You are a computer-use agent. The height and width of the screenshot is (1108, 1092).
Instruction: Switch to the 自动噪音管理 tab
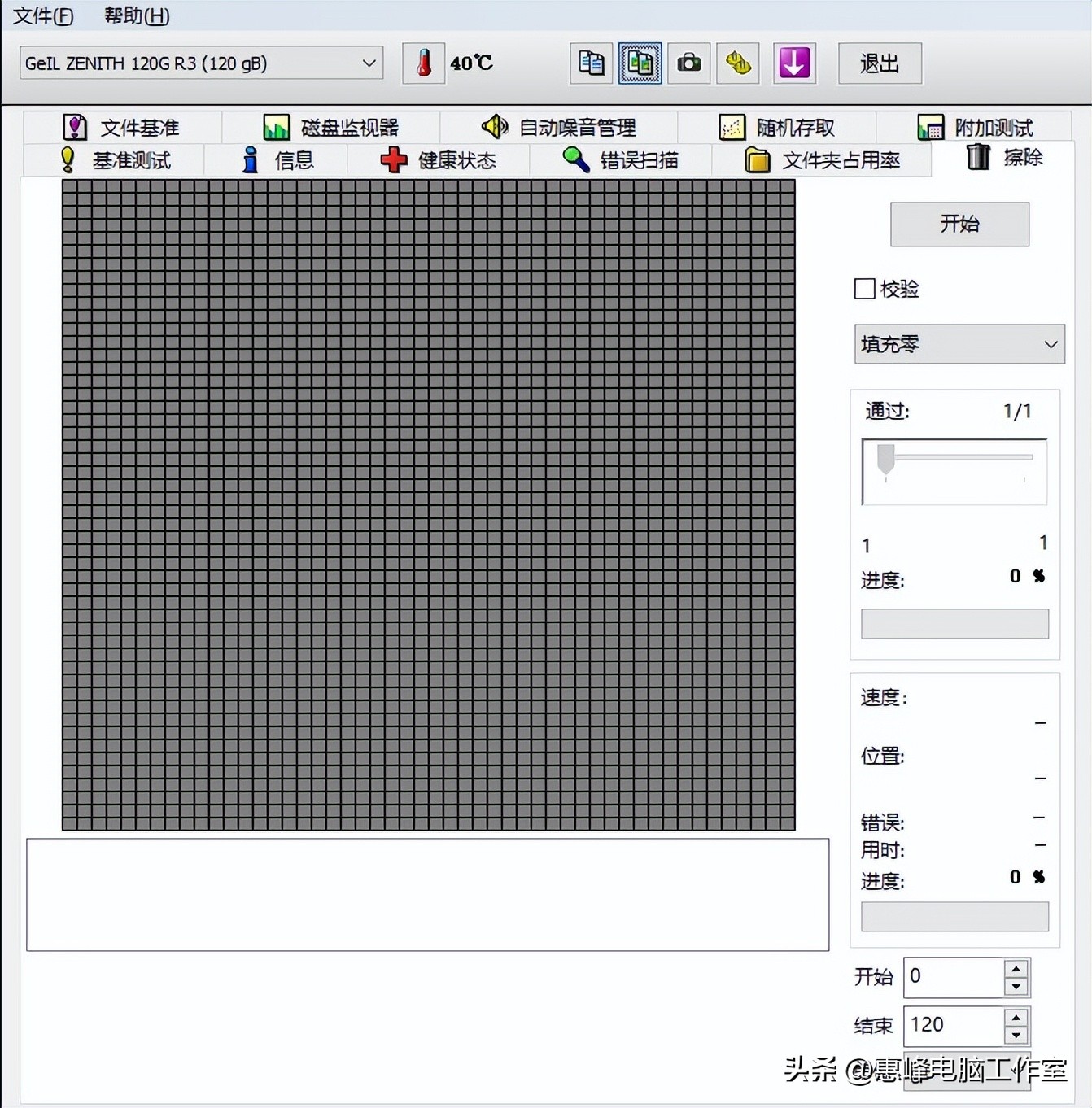[x=558, y=127]
